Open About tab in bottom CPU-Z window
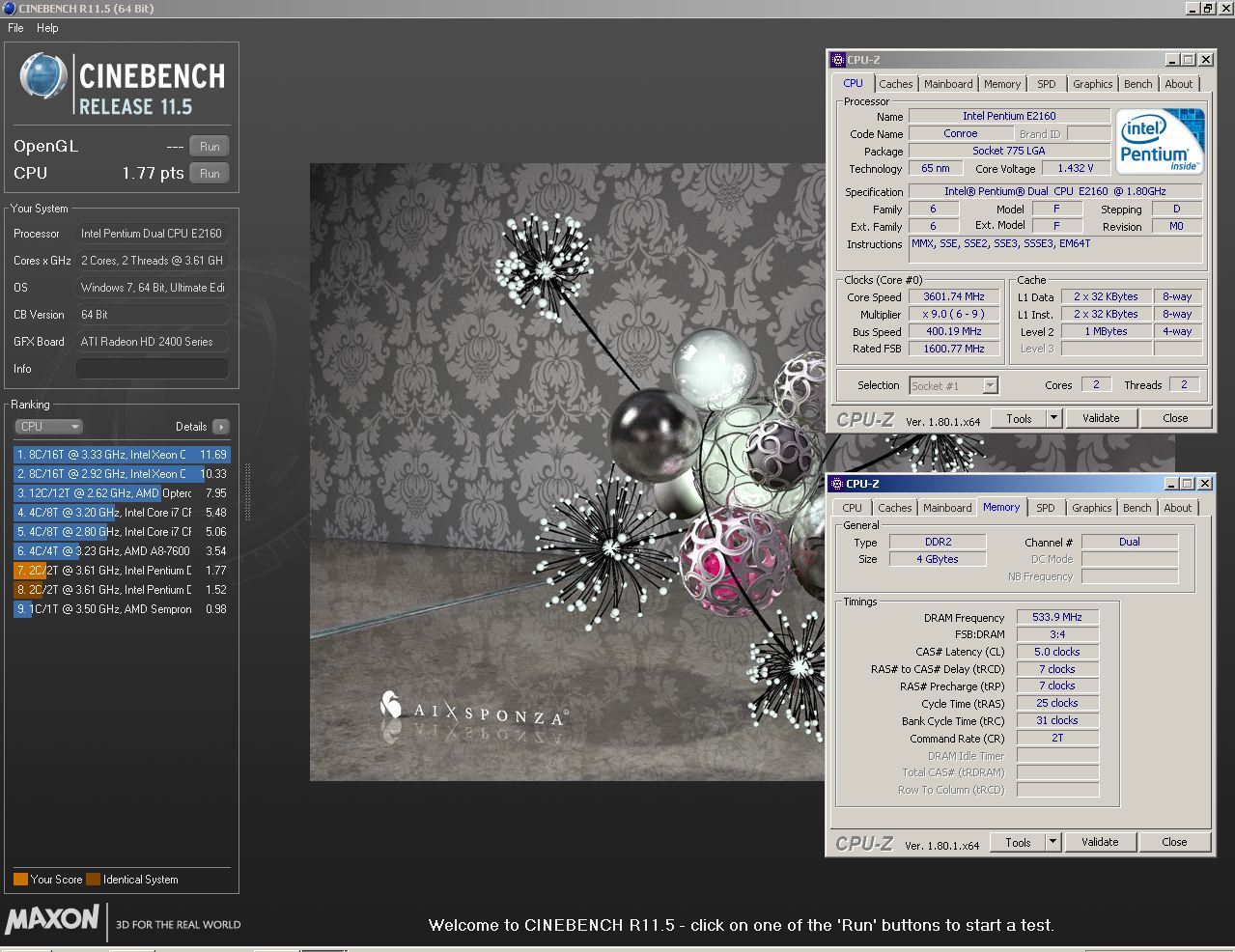1235x952 pixels. point(1177,508)
